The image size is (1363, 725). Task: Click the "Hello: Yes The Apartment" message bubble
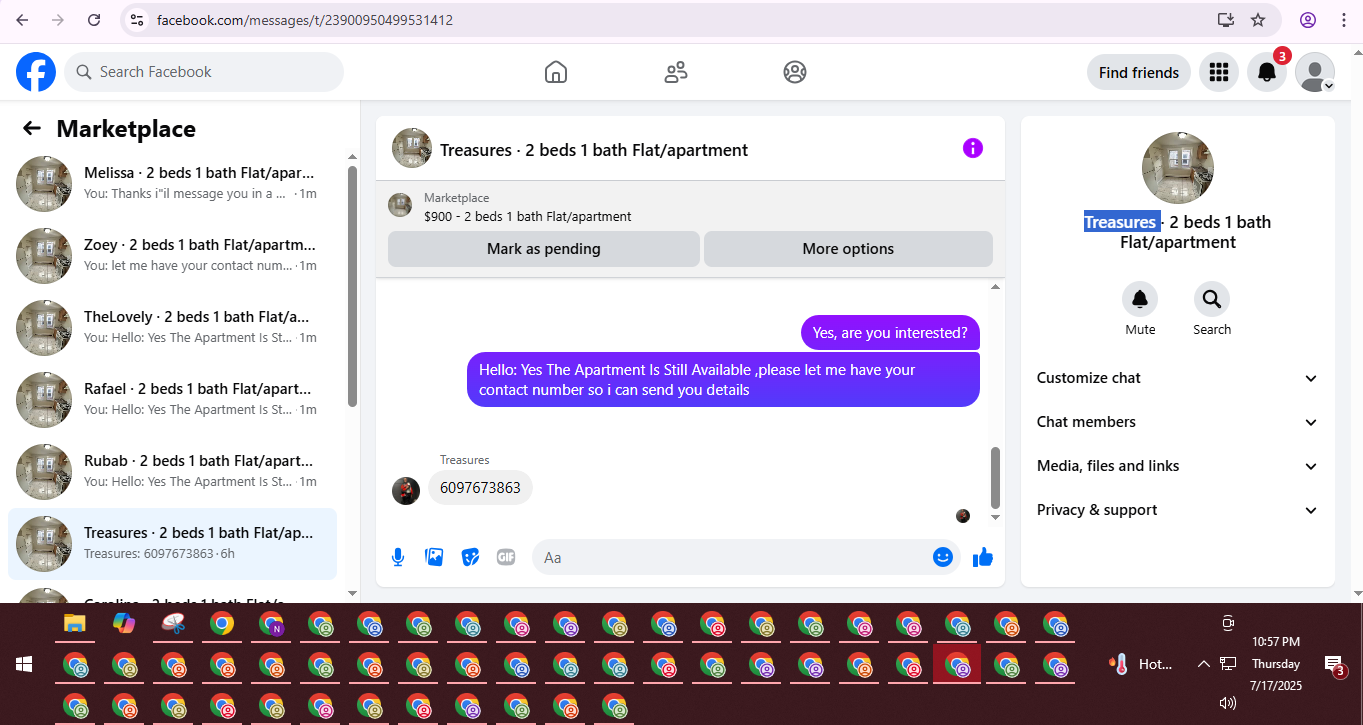pyautogui.click(x=723, y=379)
